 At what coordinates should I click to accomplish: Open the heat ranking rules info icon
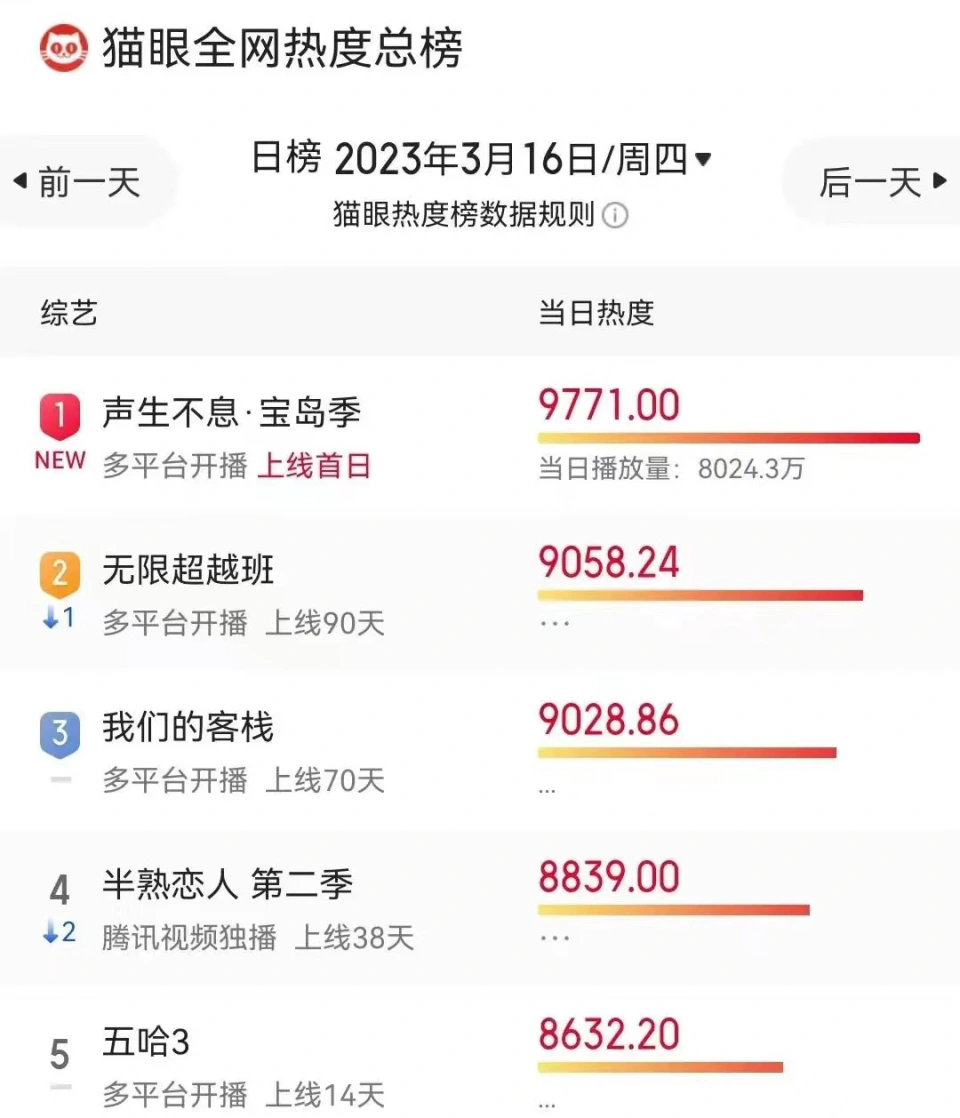pyautogui.click(x=615, y=215)
